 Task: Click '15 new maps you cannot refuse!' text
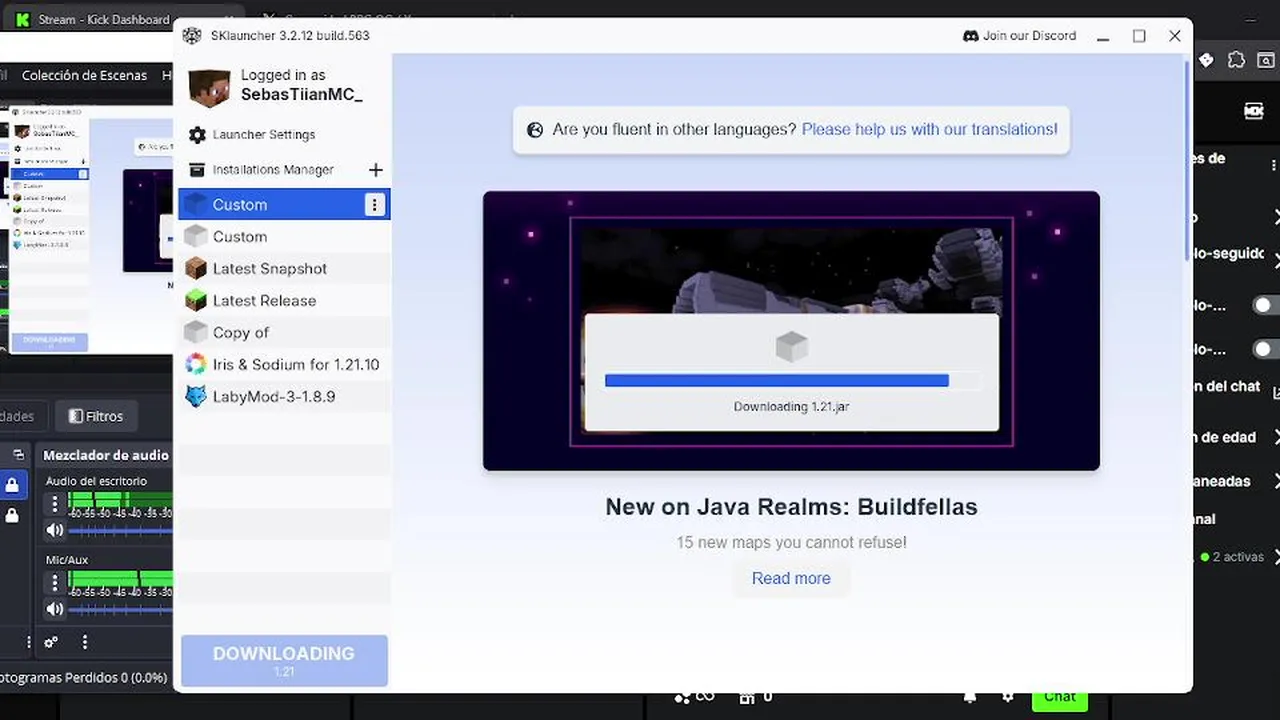[791, 543]
